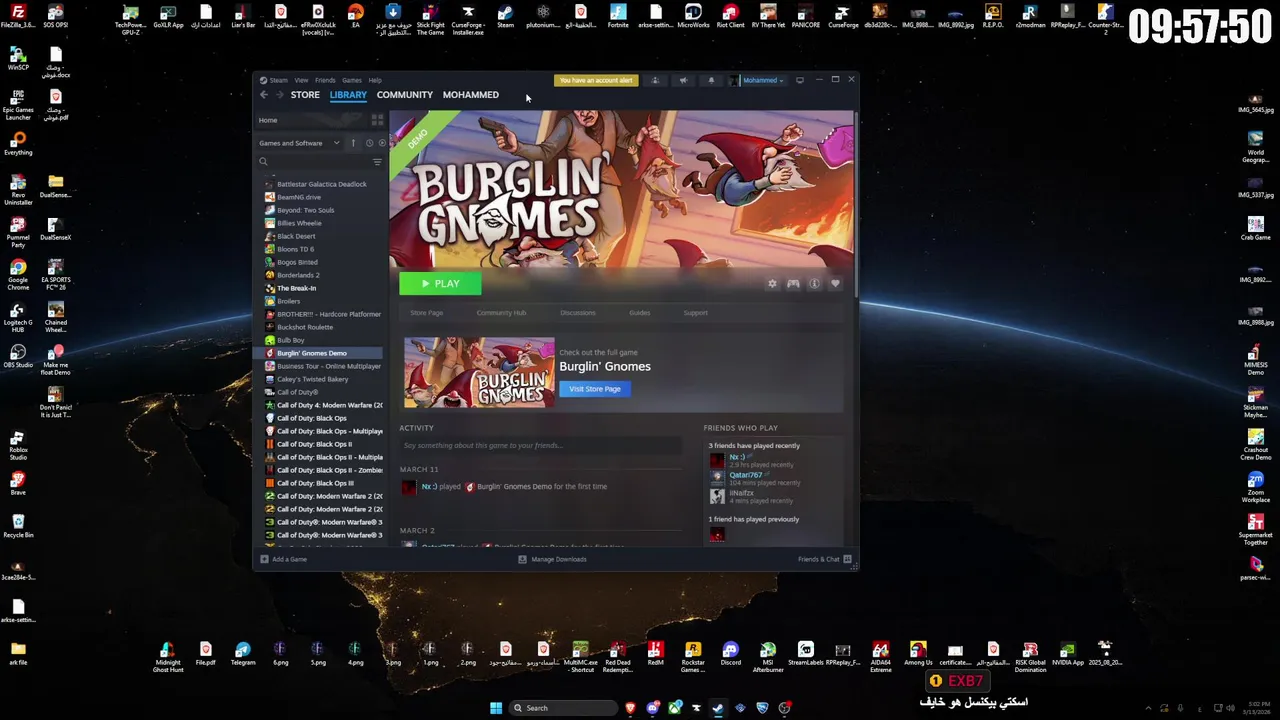Click the activity status input field
This screenshot has height=720, width=1280.
pos(540,445)
